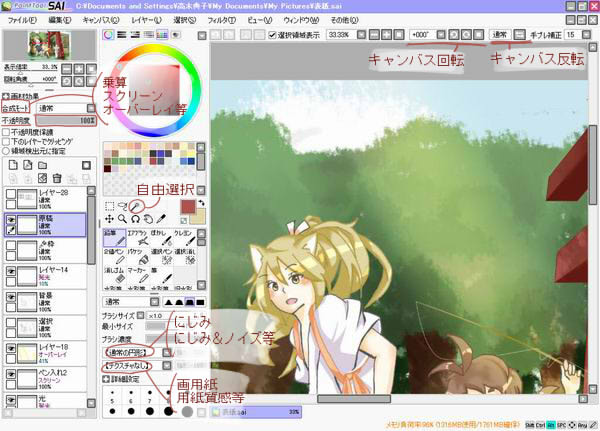This screenshot has height=431, width=600.
Task: Open the zoom percentage dropdown at 33.33%
Action: click(361, 35)
